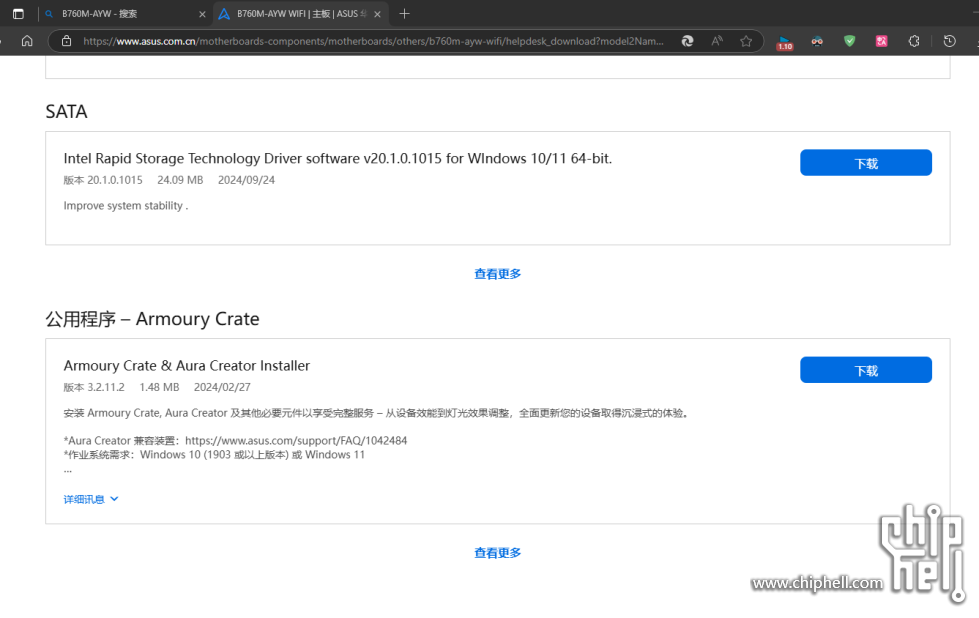Screen dimensions: 979x618
Task: Open the pink translator extension icon
Action: 882,41
